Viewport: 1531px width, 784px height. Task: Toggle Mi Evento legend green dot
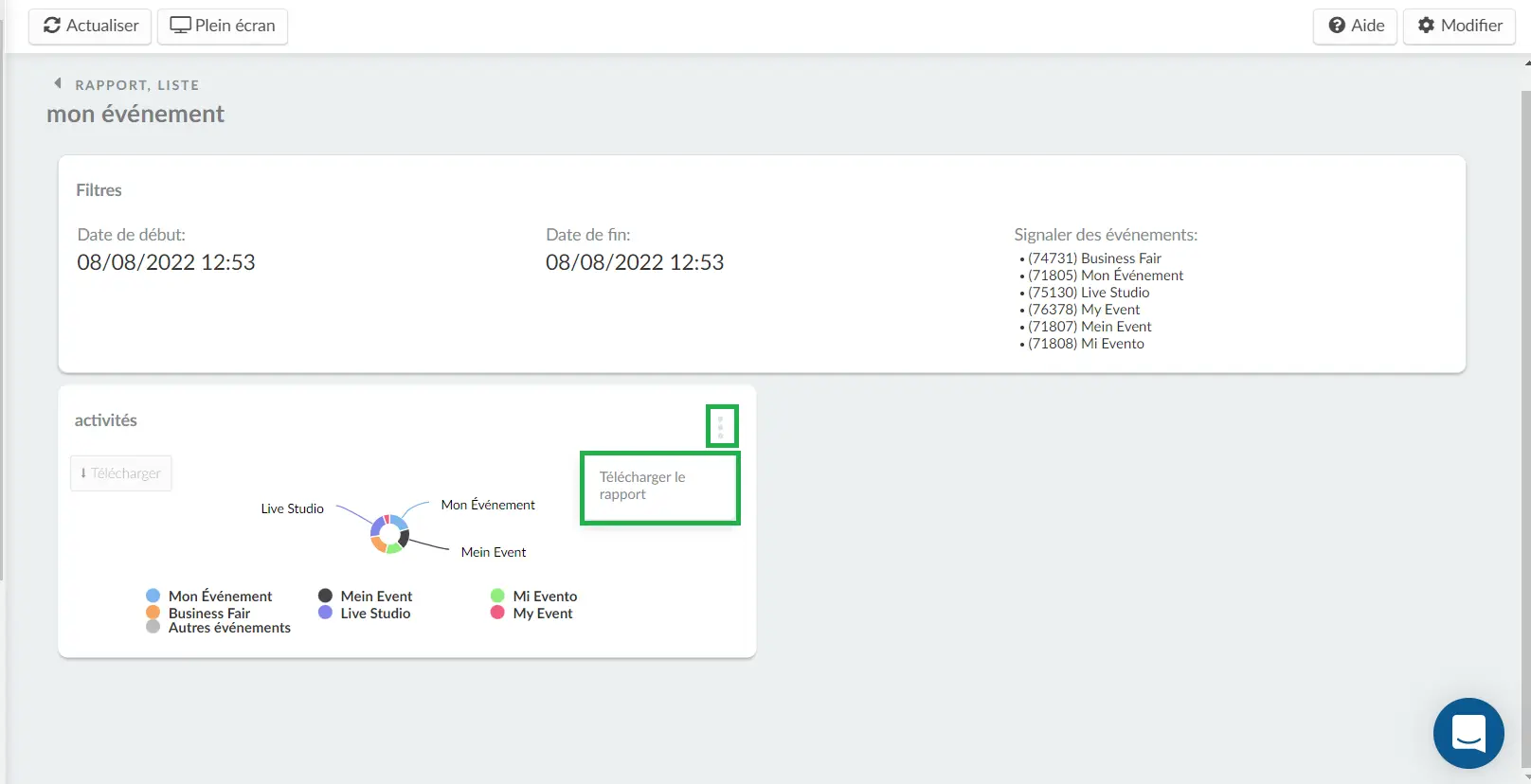coord(497,596)
